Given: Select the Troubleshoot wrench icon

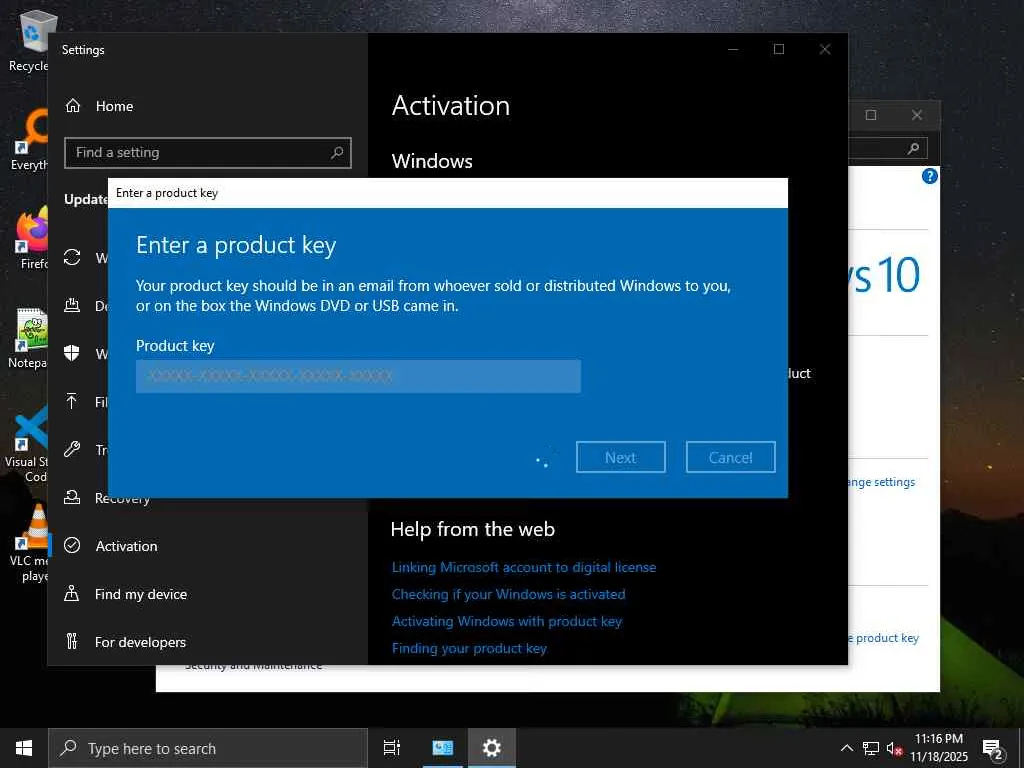Looking at the screenshot, I should click(72, 449).
